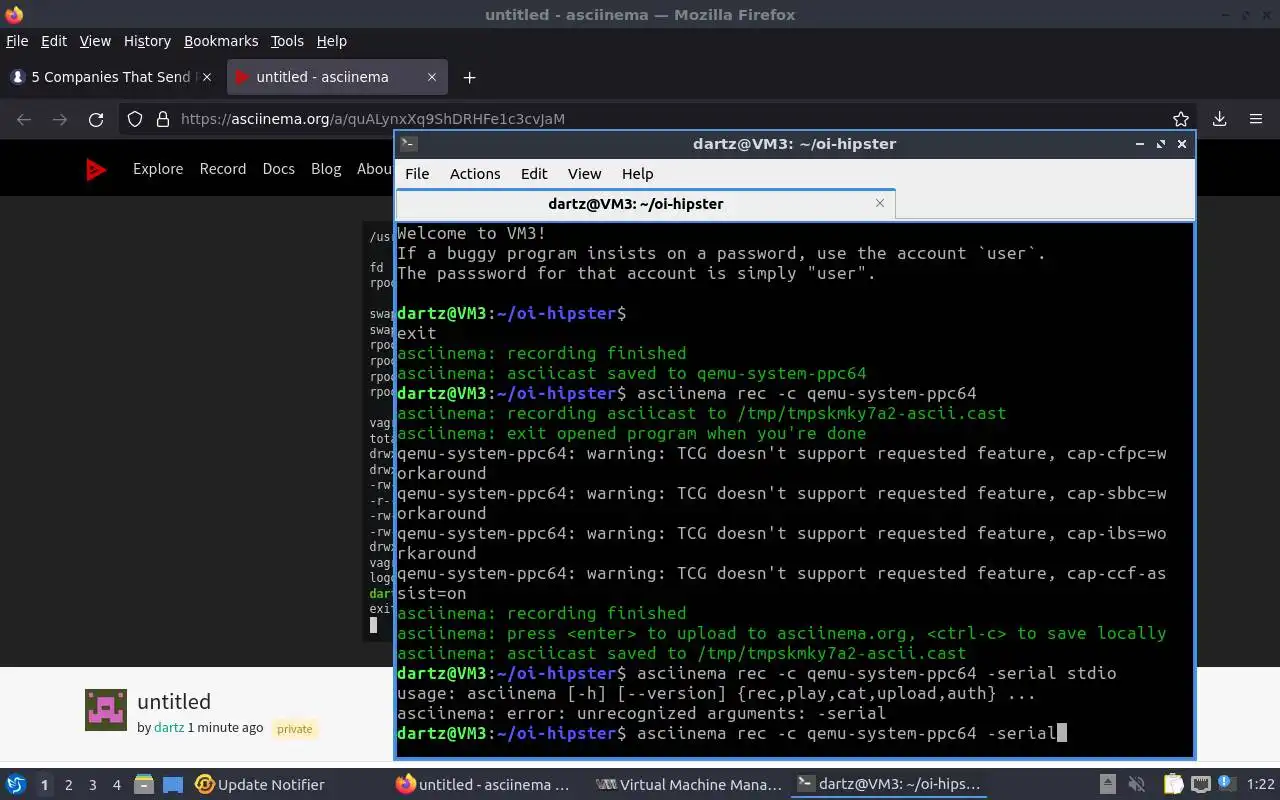Select the untitled - asciinema browser tab
Viewport: 1280px width, 800px height.
(336, 77)
